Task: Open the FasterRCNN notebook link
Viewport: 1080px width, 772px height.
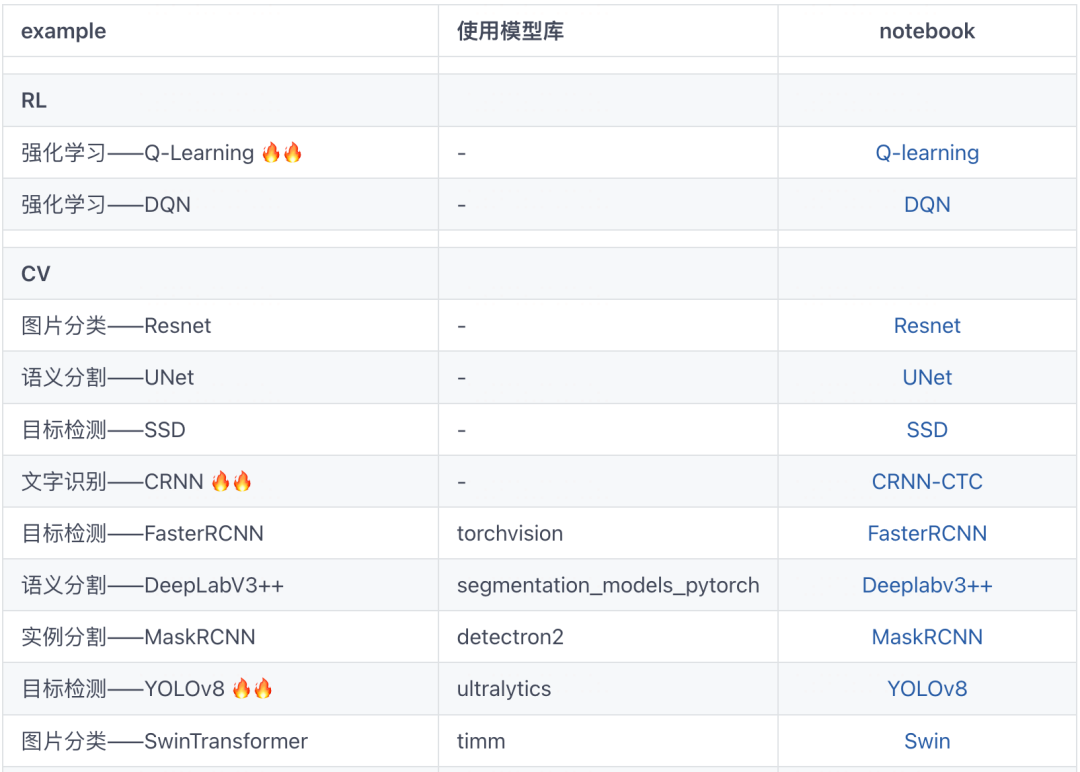Action: [927, 534]
